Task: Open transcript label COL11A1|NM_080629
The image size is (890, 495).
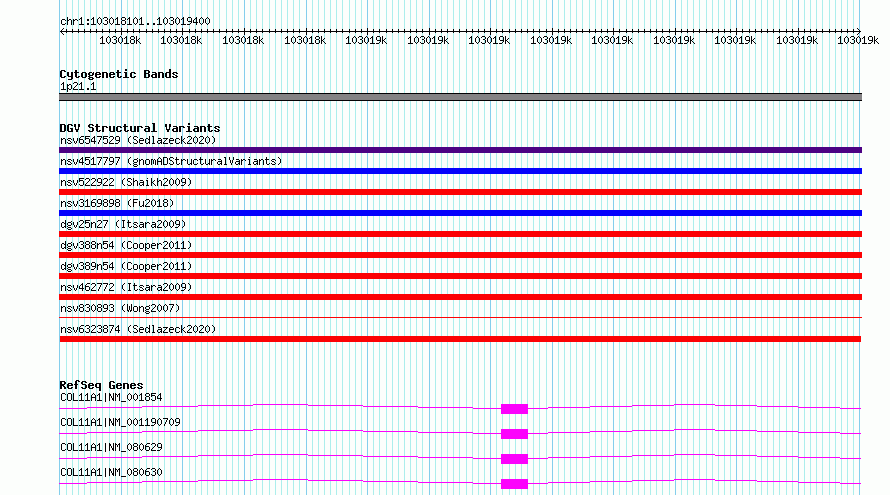Action: click(x=111, y=447)
